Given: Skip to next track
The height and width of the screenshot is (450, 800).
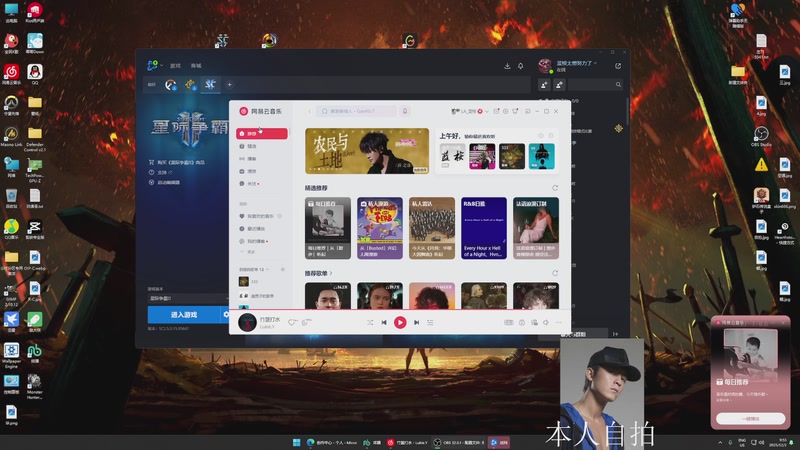Looking at the screenshot, I should coord(416,322).
